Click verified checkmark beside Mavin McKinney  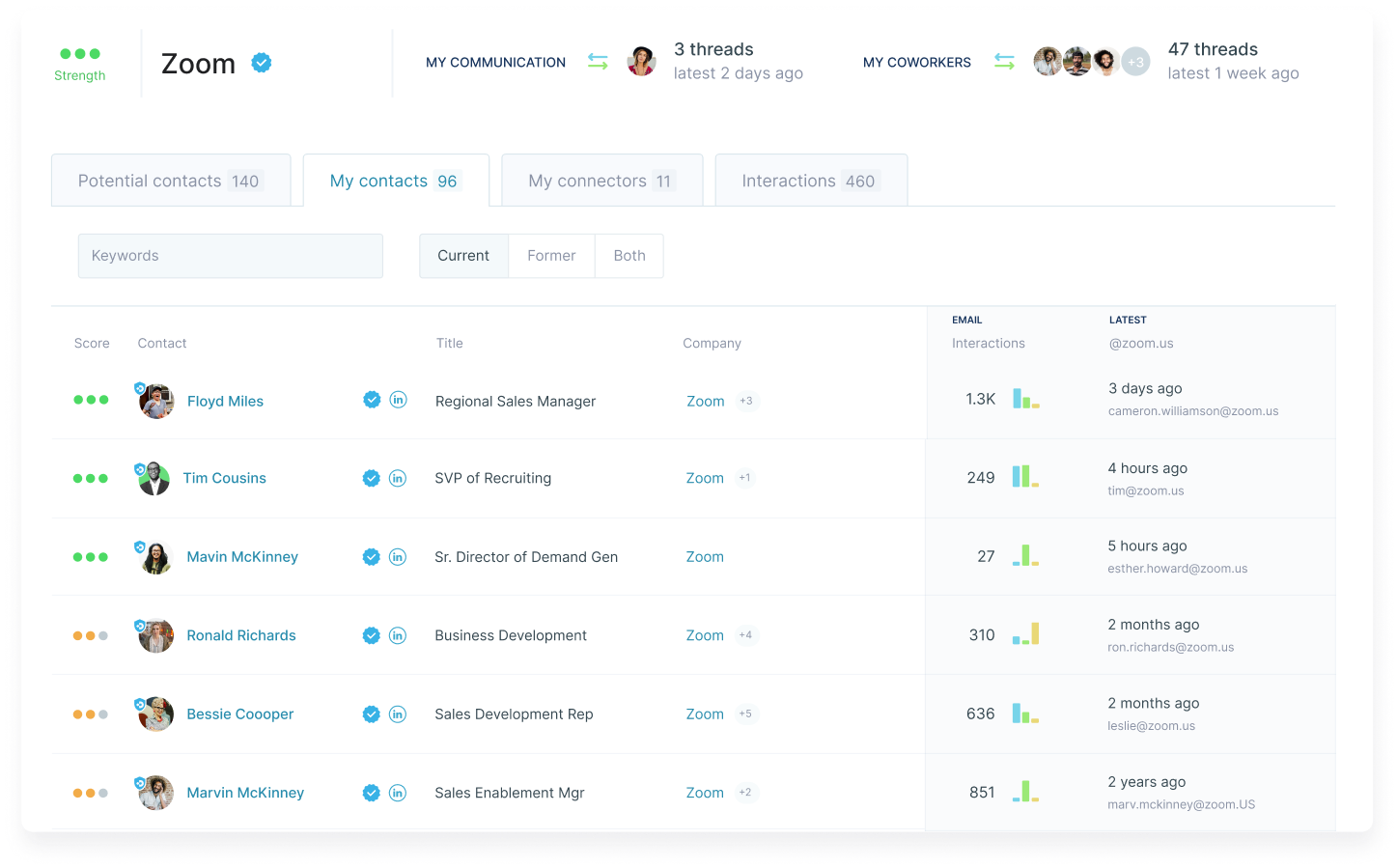pos(371,557)
